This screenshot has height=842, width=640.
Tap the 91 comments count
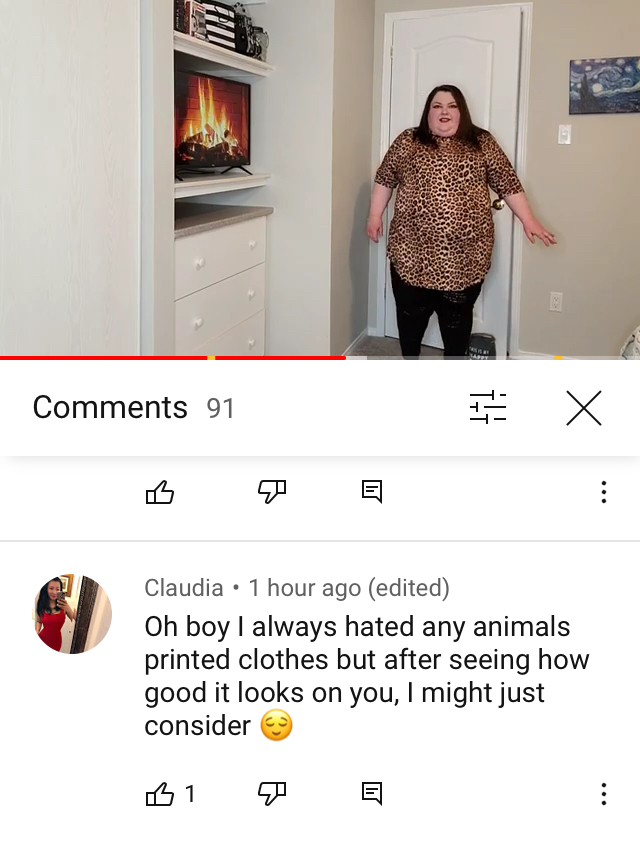pyautogui.click(x=221, y=408)
